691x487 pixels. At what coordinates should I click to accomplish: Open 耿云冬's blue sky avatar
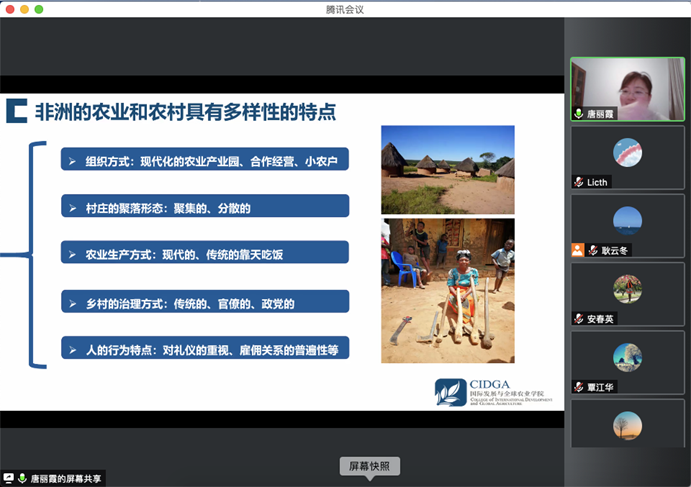click(627, 221)
